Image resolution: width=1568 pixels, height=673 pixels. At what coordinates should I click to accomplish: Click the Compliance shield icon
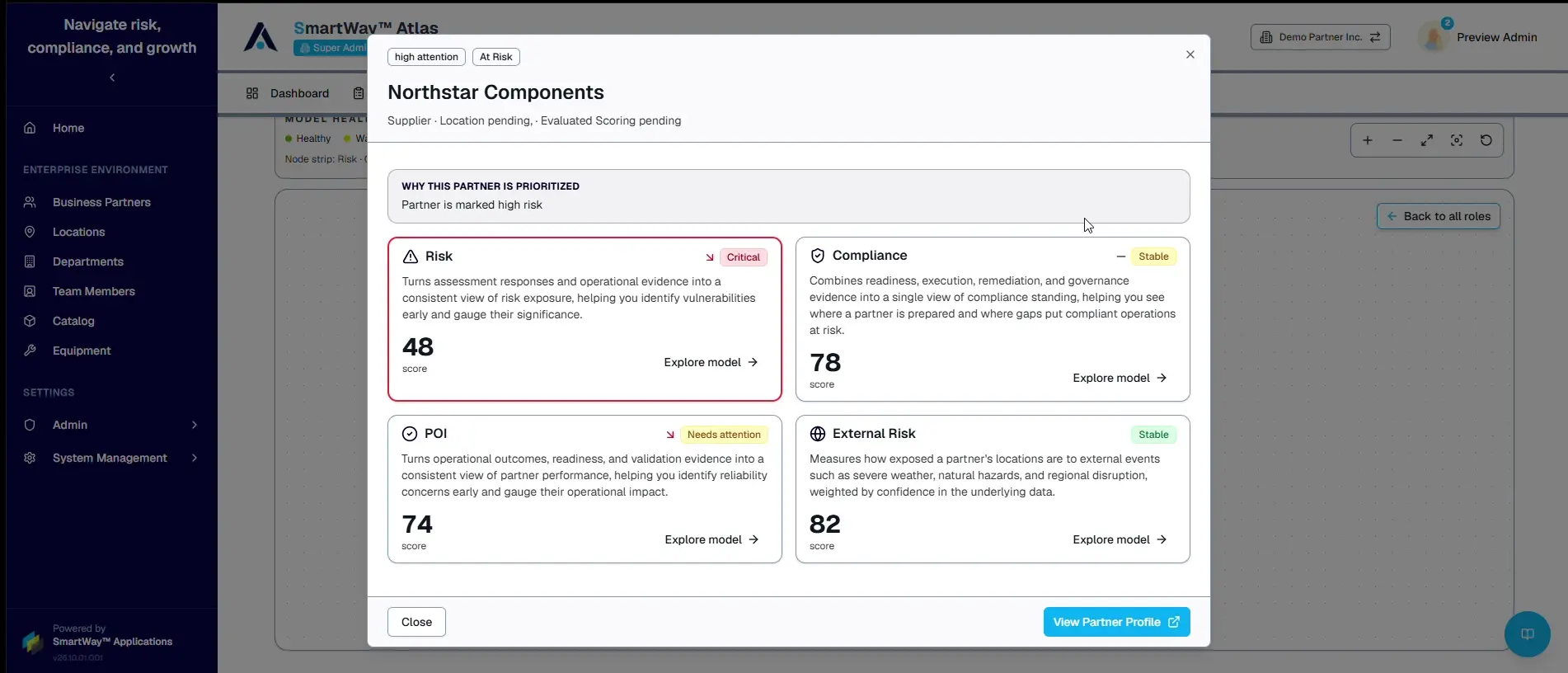pos(818,256)
